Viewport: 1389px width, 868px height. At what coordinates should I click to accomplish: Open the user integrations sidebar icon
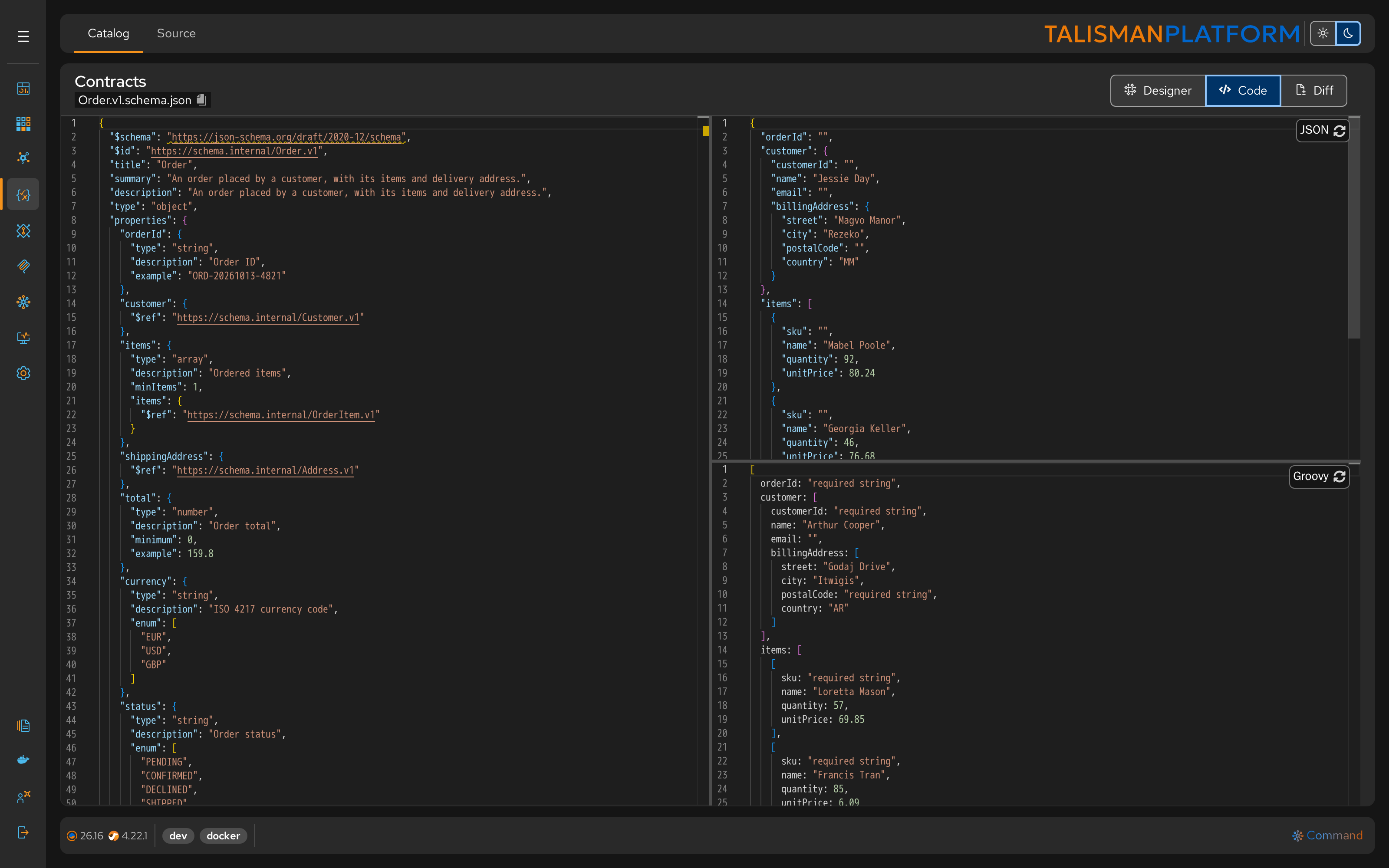click(x=23, y=796)
